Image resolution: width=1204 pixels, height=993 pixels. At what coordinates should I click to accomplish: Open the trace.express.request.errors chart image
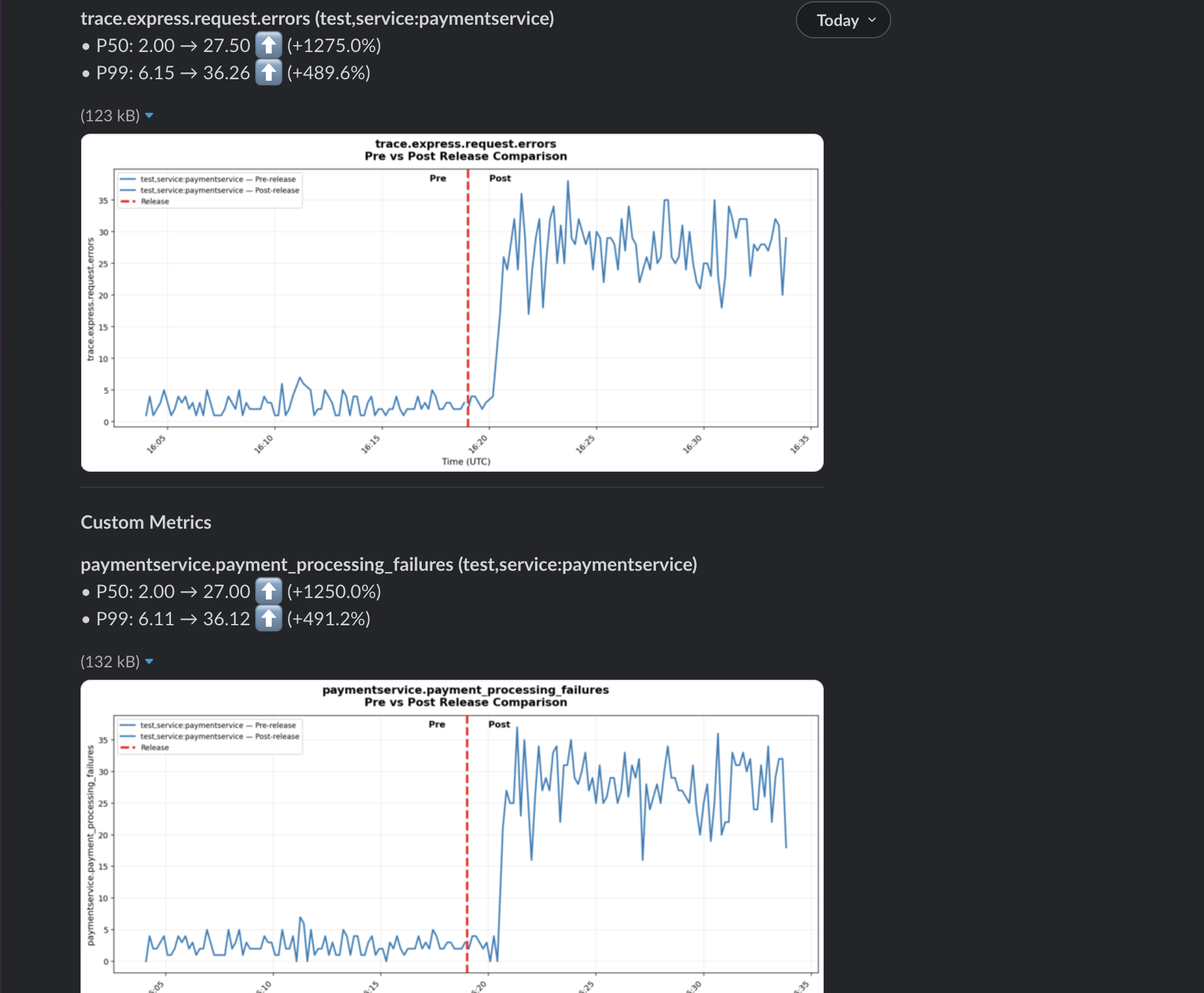click(x=451, y=302)
